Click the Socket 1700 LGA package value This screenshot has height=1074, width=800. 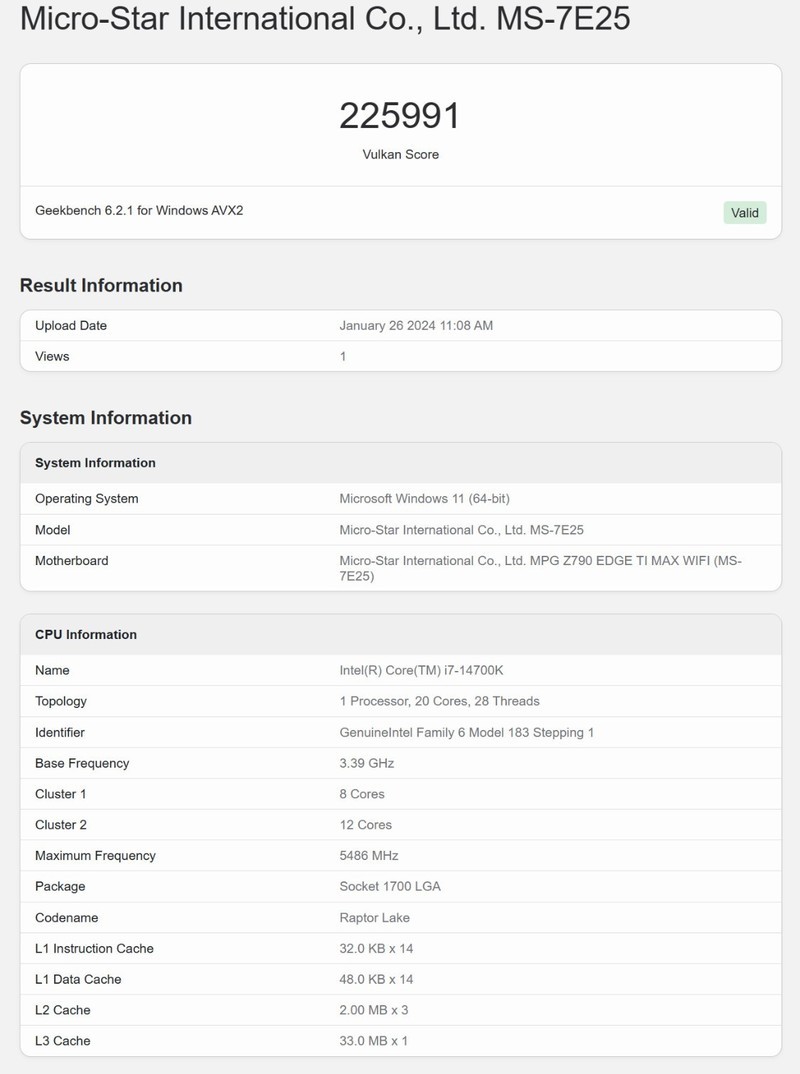click(390, 886)
